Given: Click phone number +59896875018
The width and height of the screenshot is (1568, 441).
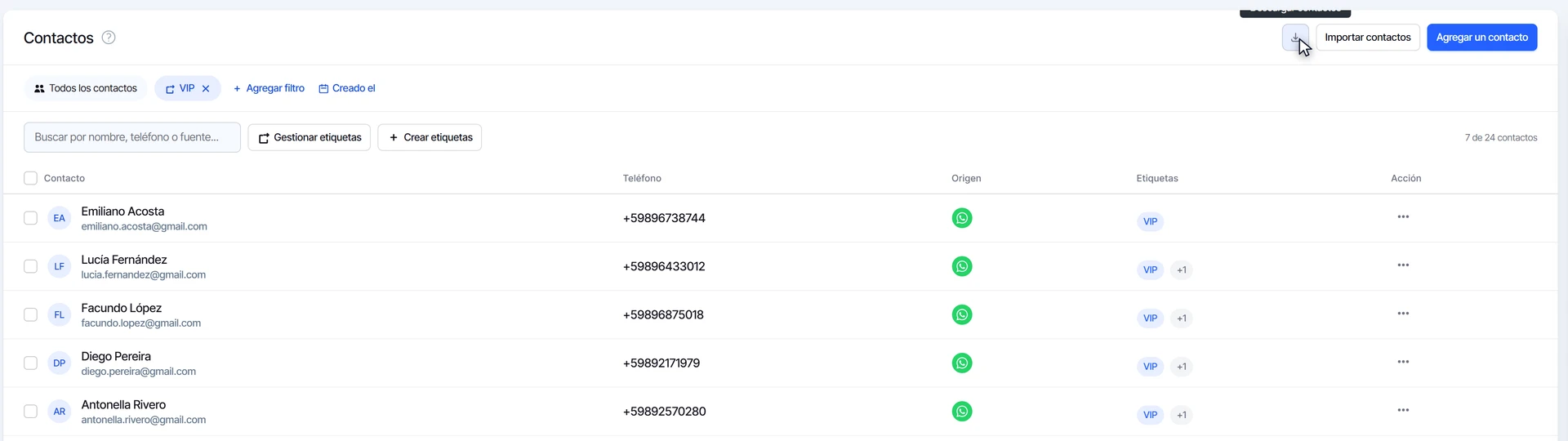Looking at the screenshot, I should click(x=663, y=314).
